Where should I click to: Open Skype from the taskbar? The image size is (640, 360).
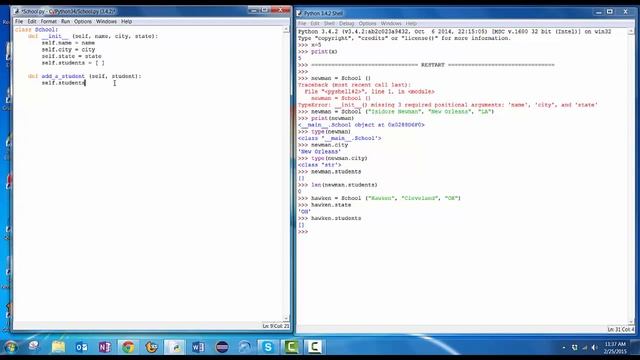coord(268,347)
